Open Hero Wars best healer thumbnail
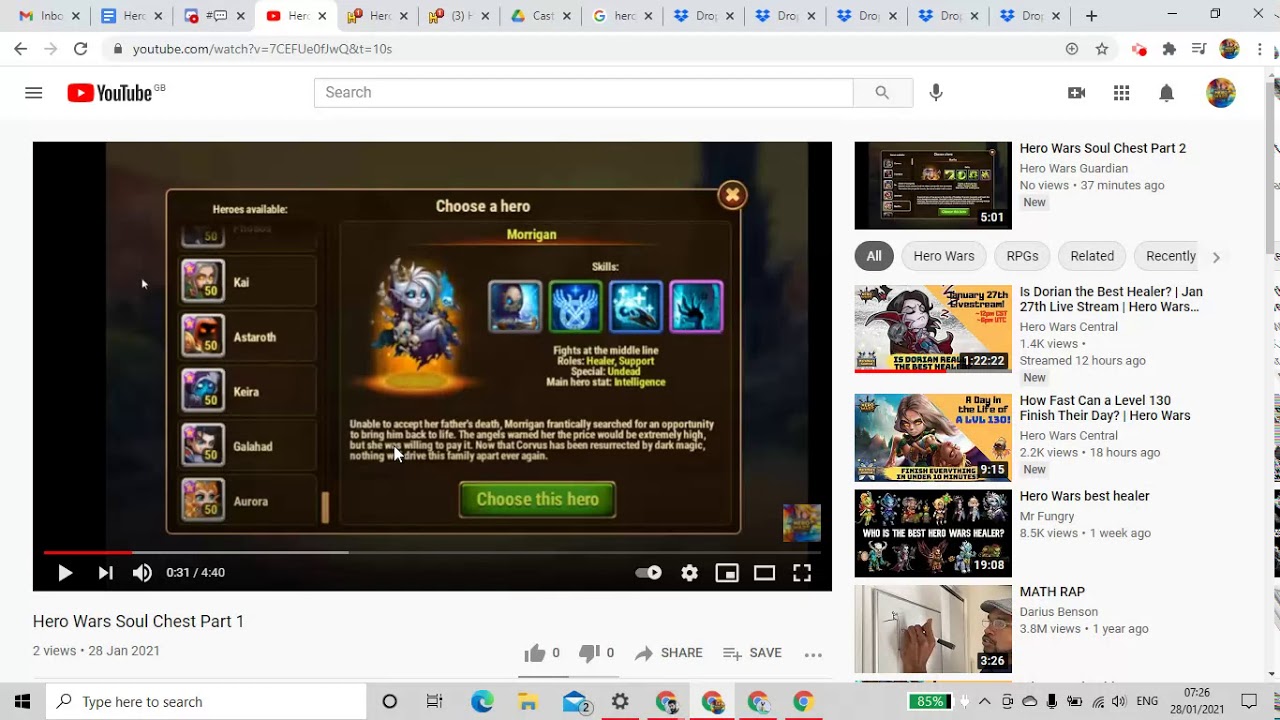The image size is (1280, 720). [933, 533]
